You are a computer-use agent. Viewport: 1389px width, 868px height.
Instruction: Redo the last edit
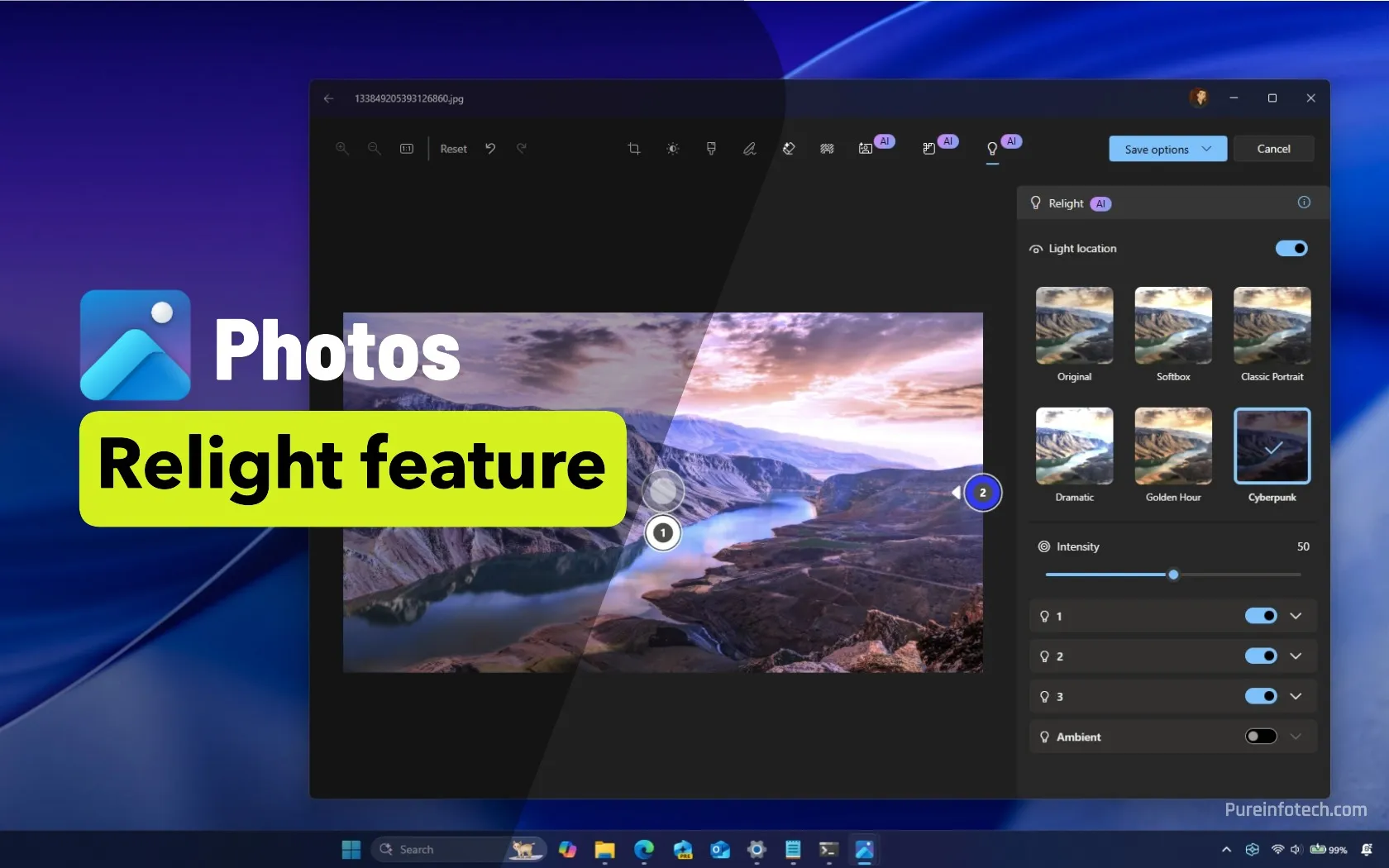522,149
